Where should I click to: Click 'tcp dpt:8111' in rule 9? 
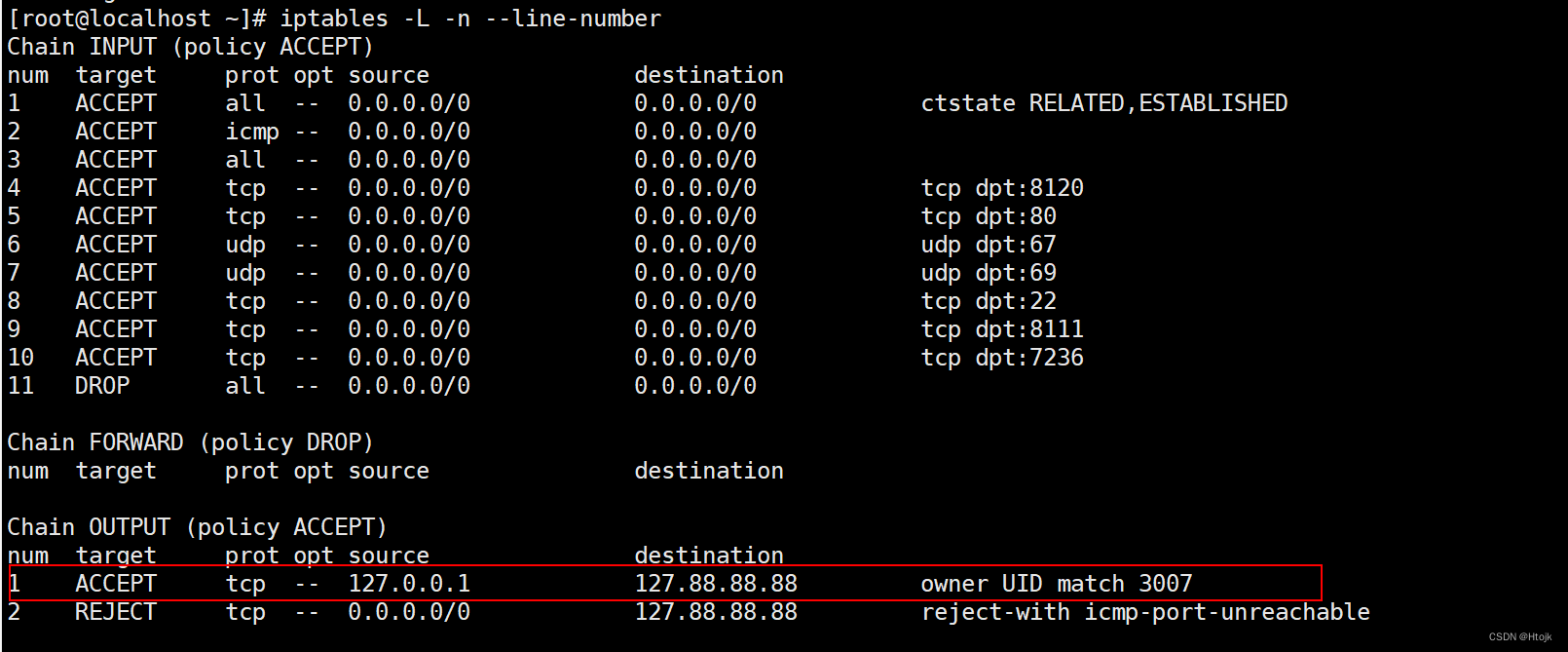(1002, 329)
